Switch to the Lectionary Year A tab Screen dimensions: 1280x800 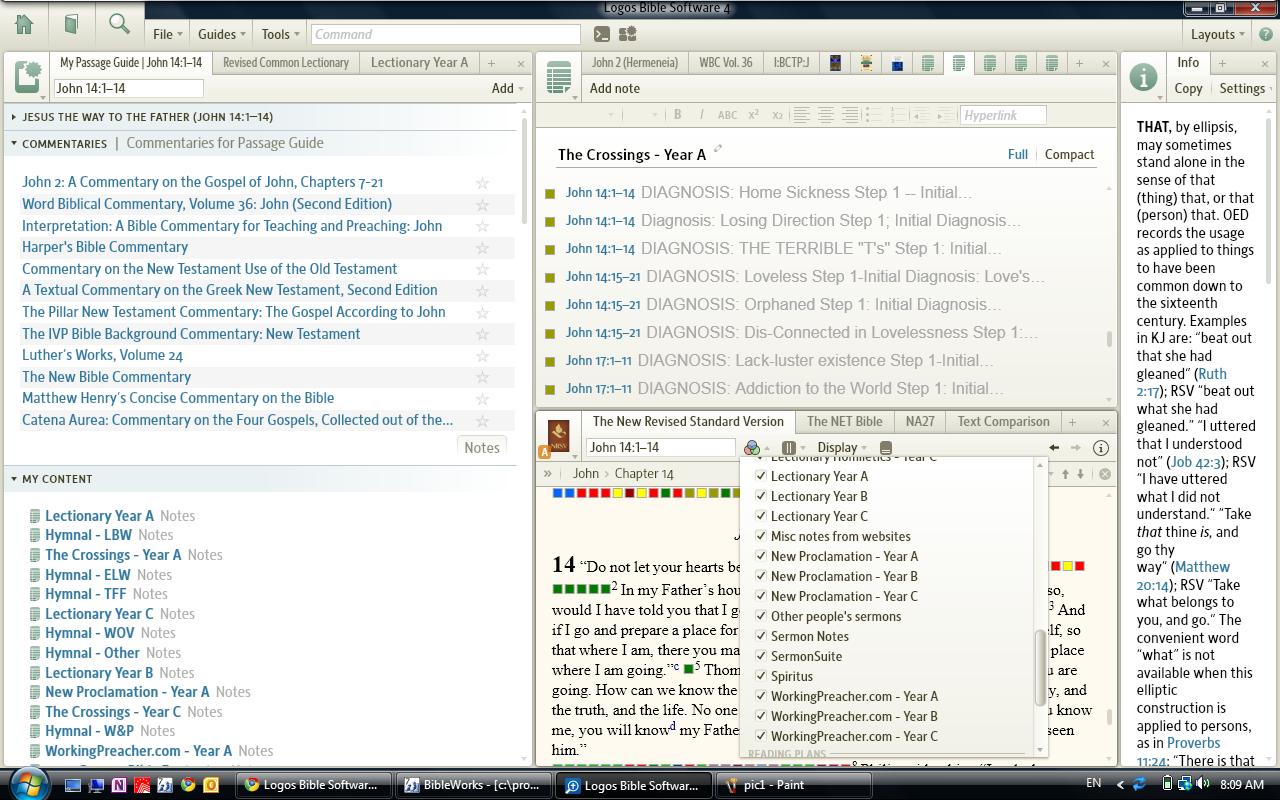[419, 62]
